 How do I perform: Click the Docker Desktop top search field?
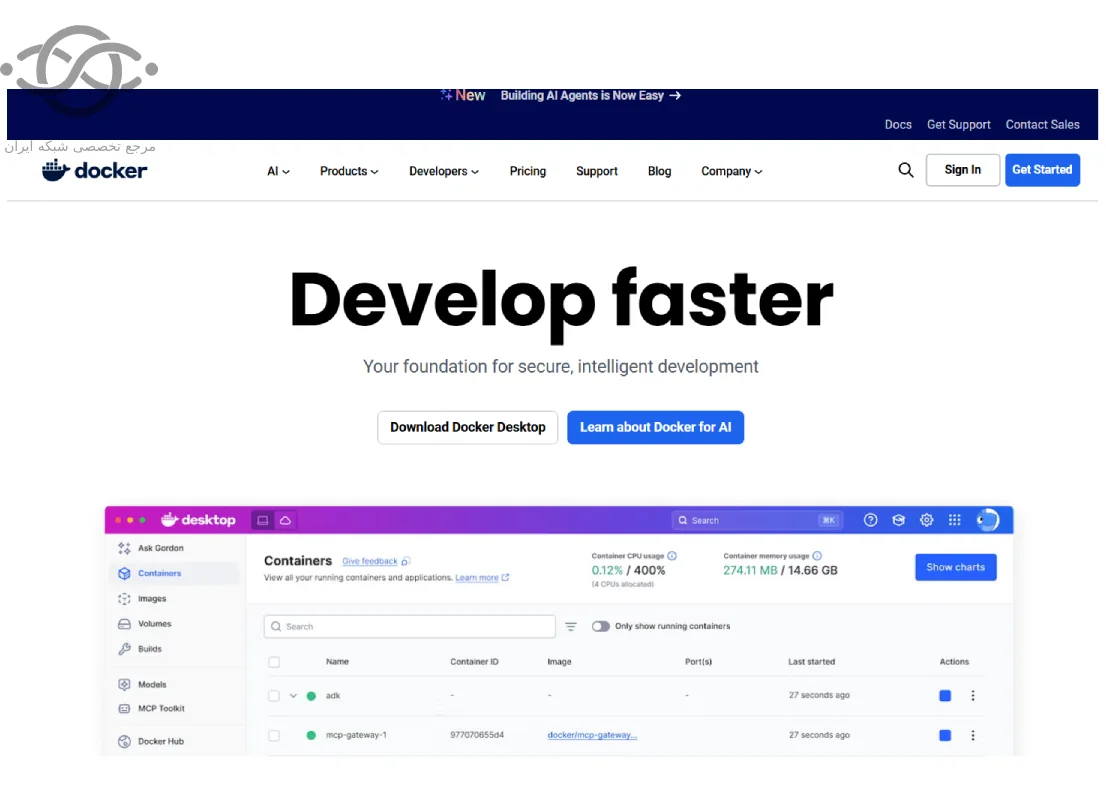tap(757, 521)
